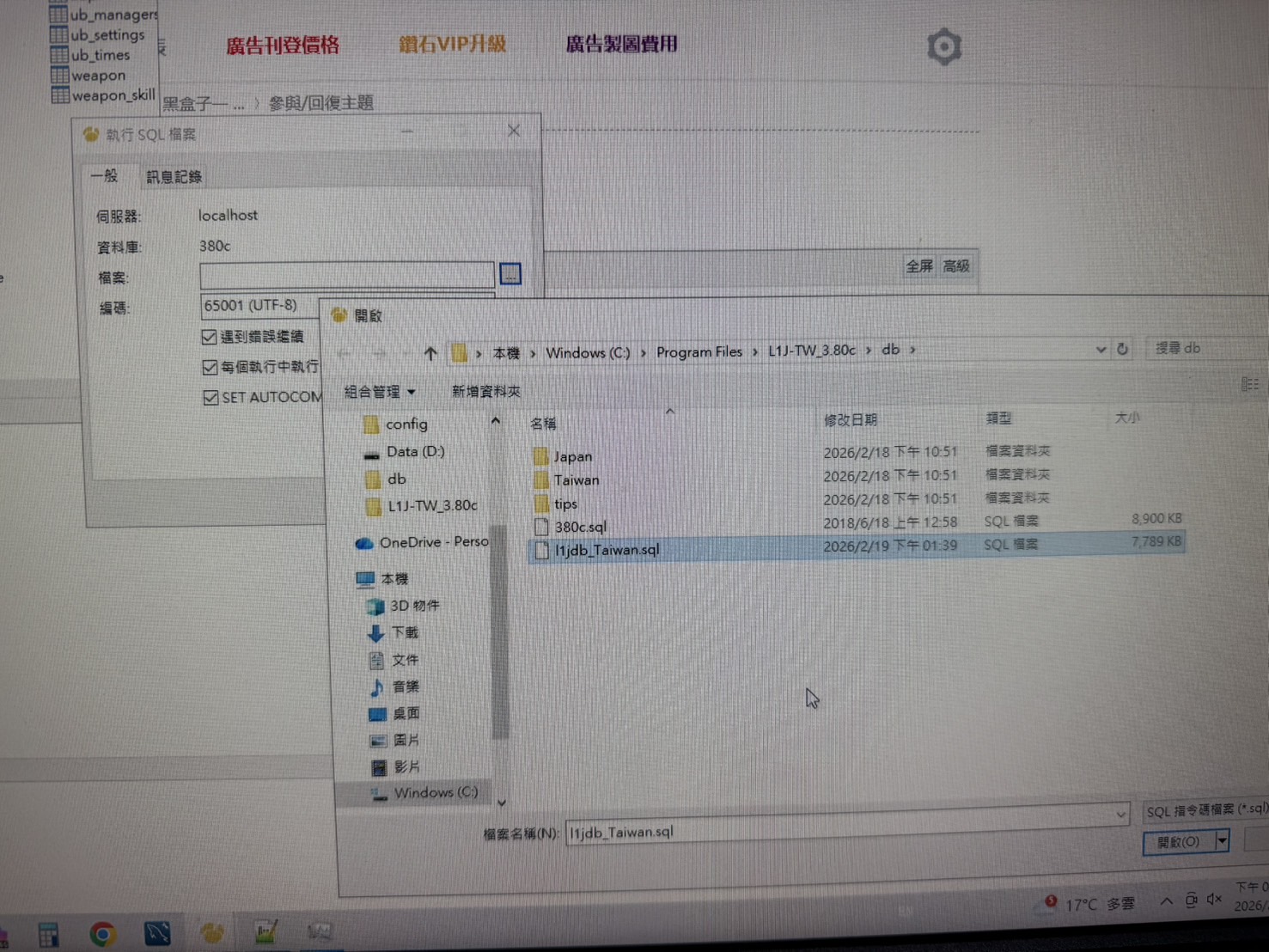The height and width of the screenshot is (952, 1269).
Task: Click the Up one level arrow in the Open dialog
Action: 430,353
